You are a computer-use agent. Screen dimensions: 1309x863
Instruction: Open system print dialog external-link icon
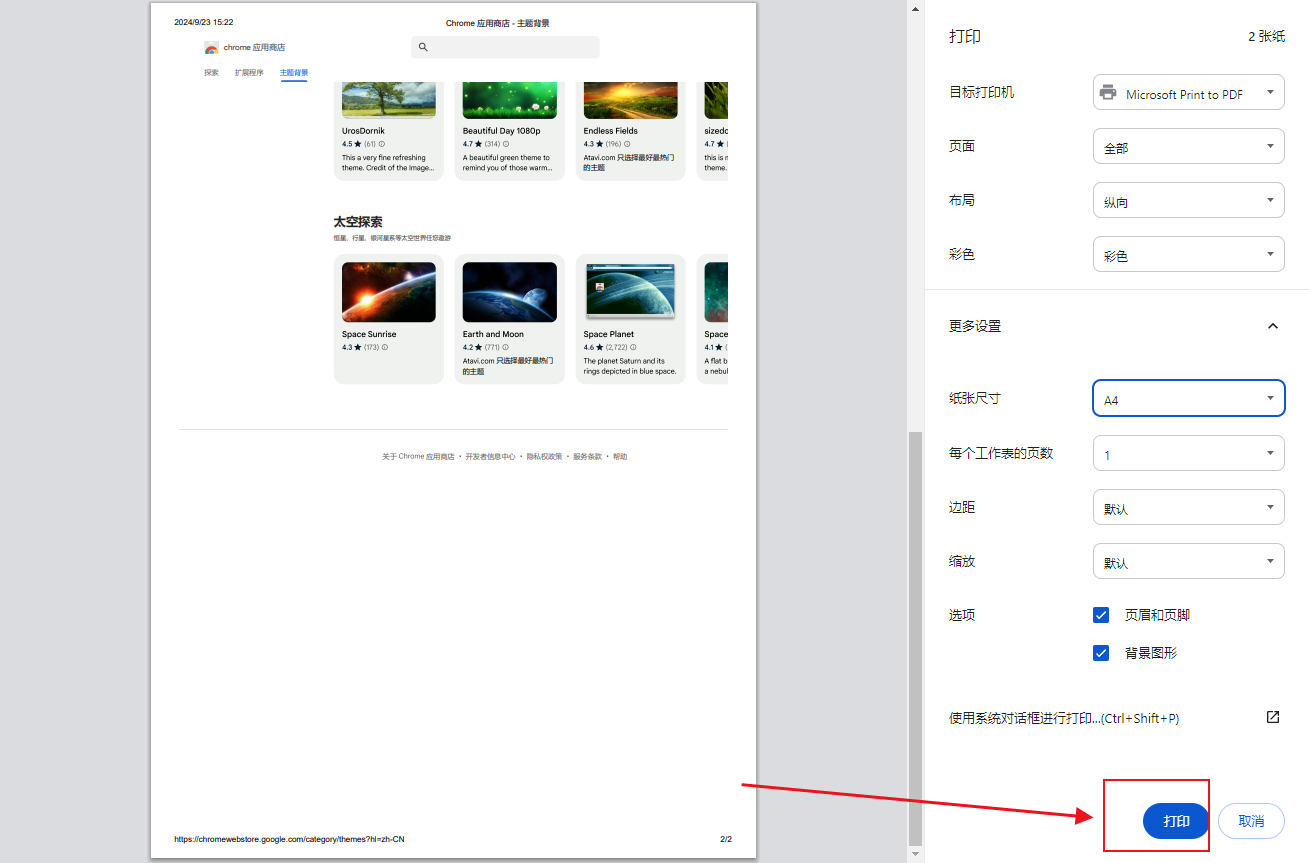click(x=1273, y=717)
